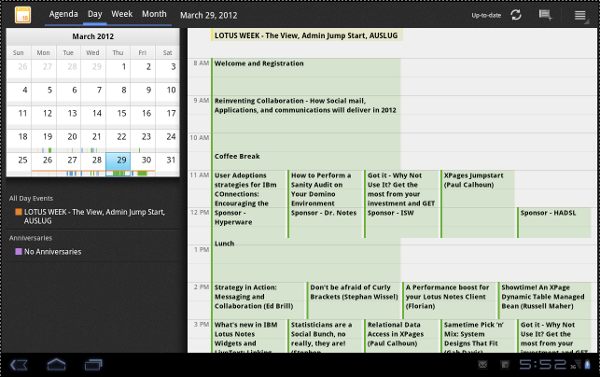Tap the calendar app icon

coord(23,15)
